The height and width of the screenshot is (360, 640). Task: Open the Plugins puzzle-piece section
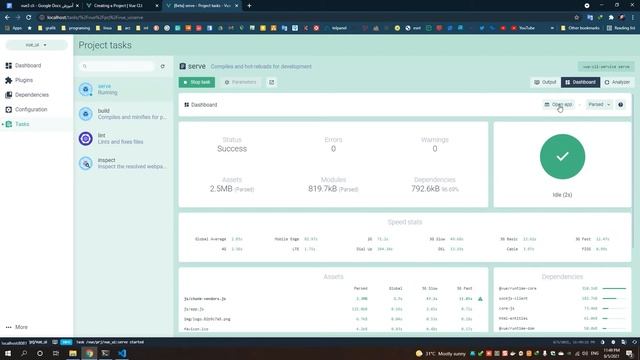(19, 80)
